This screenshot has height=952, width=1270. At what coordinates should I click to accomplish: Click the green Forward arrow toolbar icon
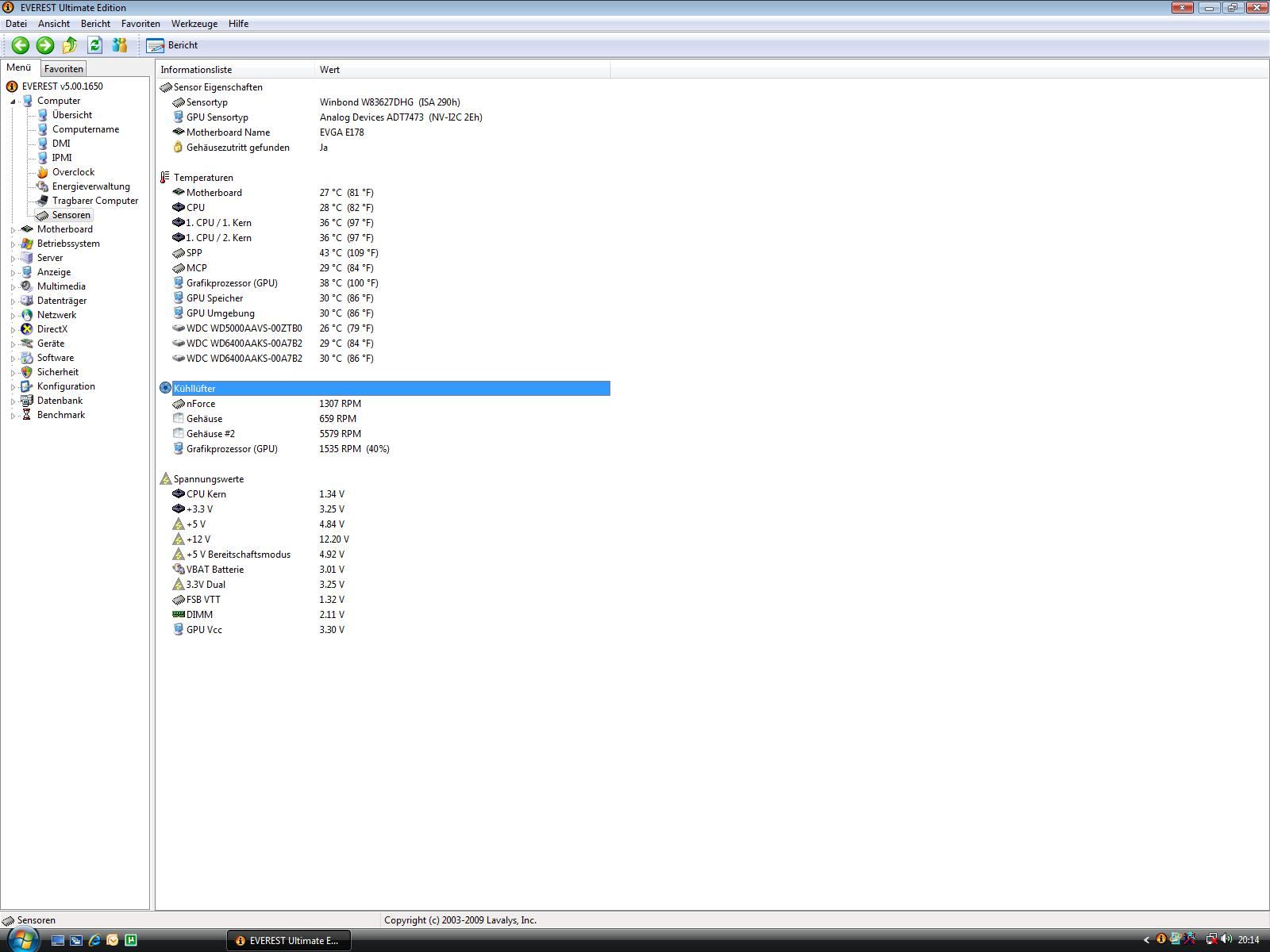coord(45,45)
